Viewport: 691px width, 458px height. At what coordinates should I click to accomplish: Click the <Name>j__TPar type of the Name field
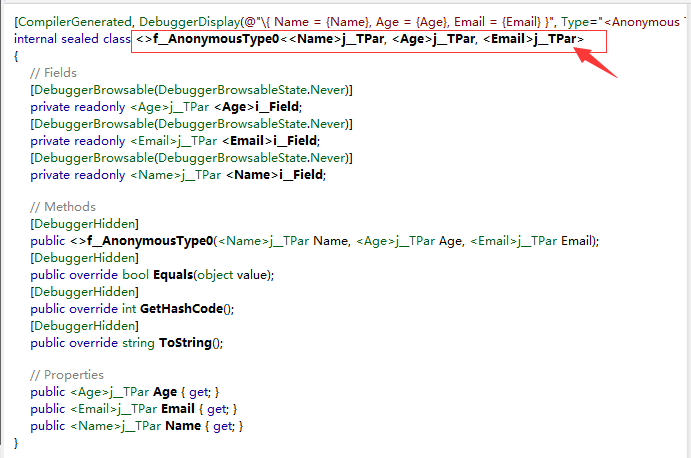pyautogui.click(x=175, y=175)
